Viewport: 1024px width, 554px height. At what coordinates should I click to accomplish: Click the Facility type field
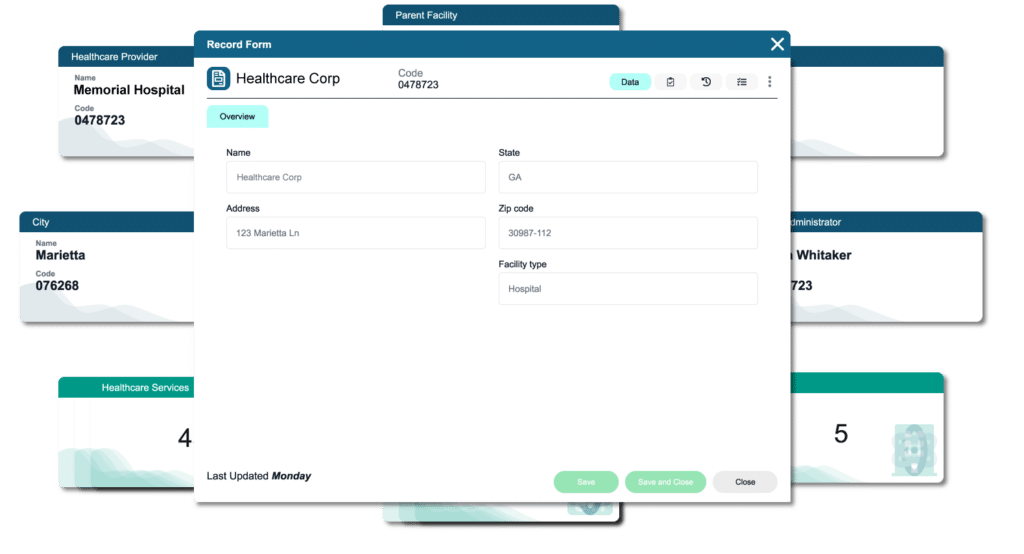(x=628, y=288)
